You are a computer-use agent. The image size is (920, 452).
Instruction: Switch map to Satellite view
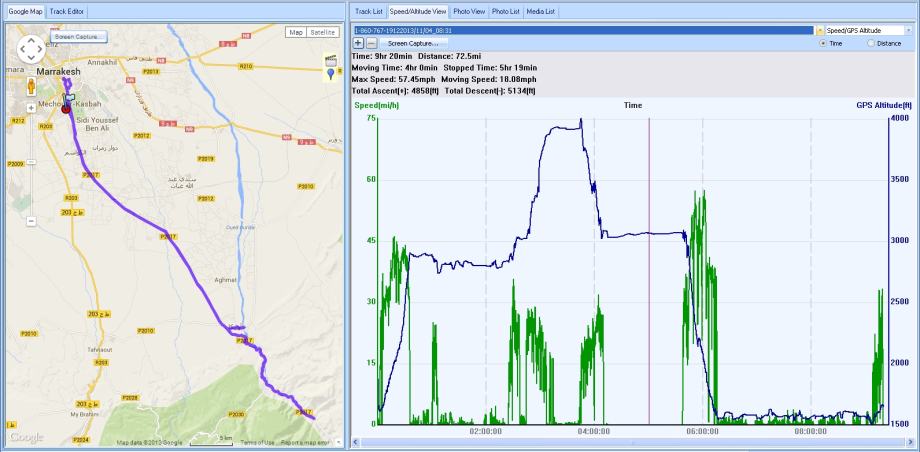click(x=323, y=32)
